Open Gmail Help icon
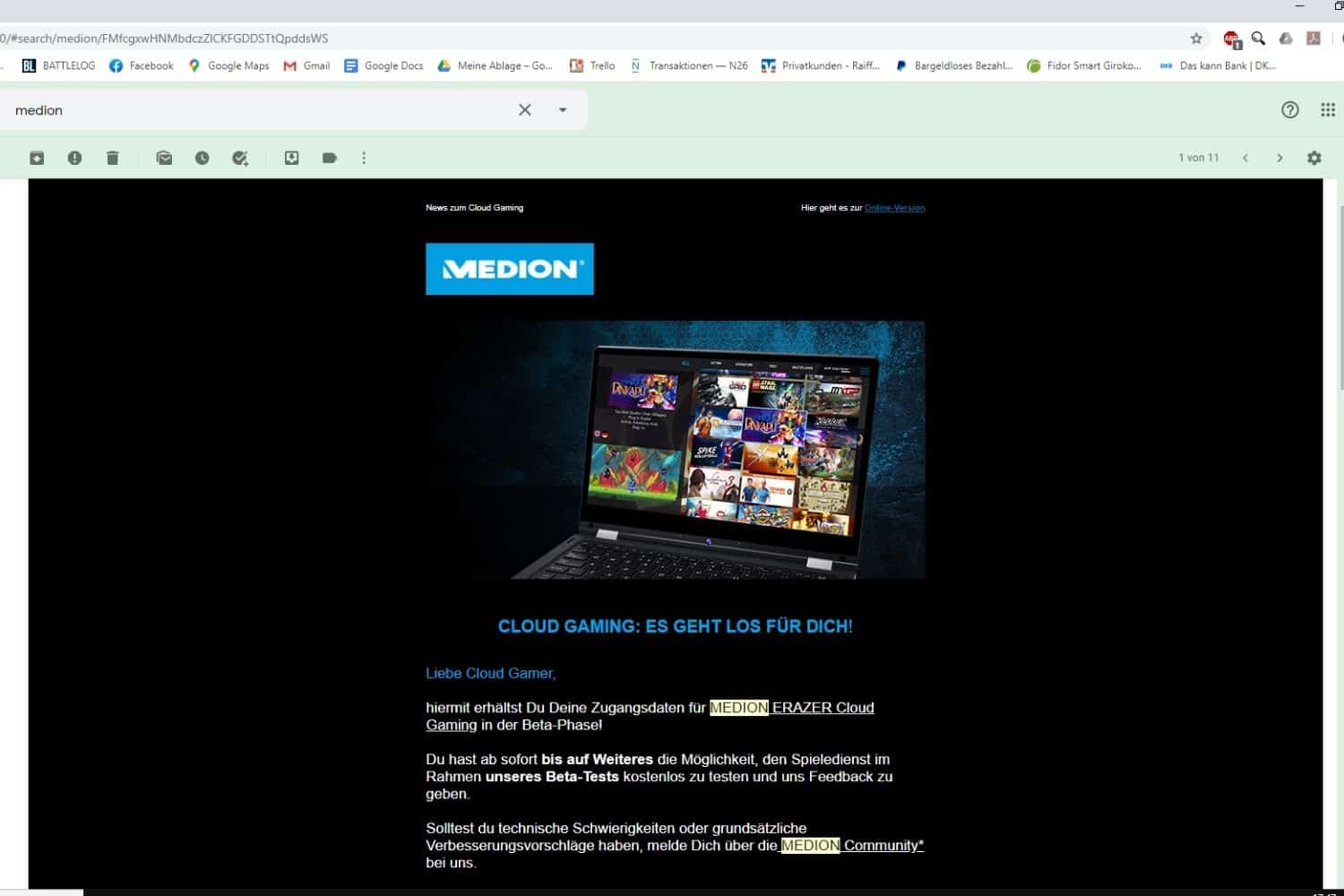The width and height of the screenshot is (1344, 896). pyautogui.click(x=1290, y=110)
